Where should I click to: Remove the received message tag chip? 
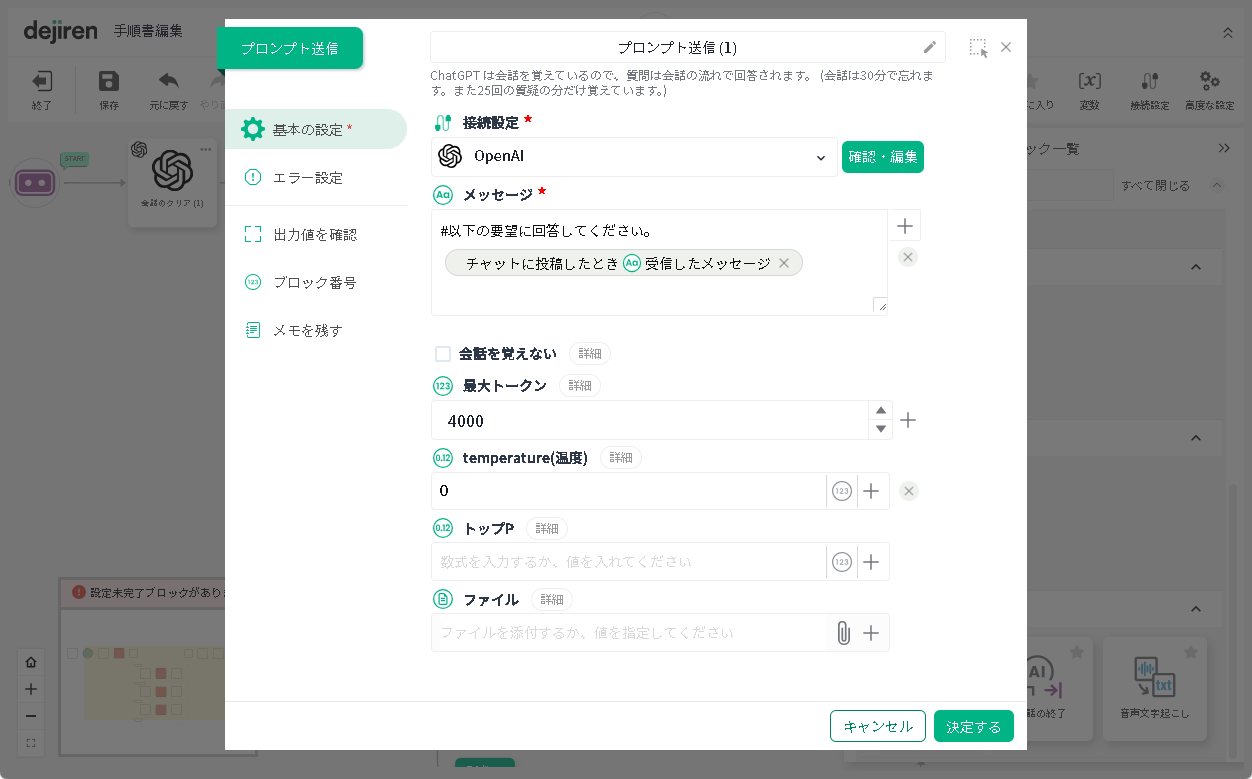(x=784, y=263)
